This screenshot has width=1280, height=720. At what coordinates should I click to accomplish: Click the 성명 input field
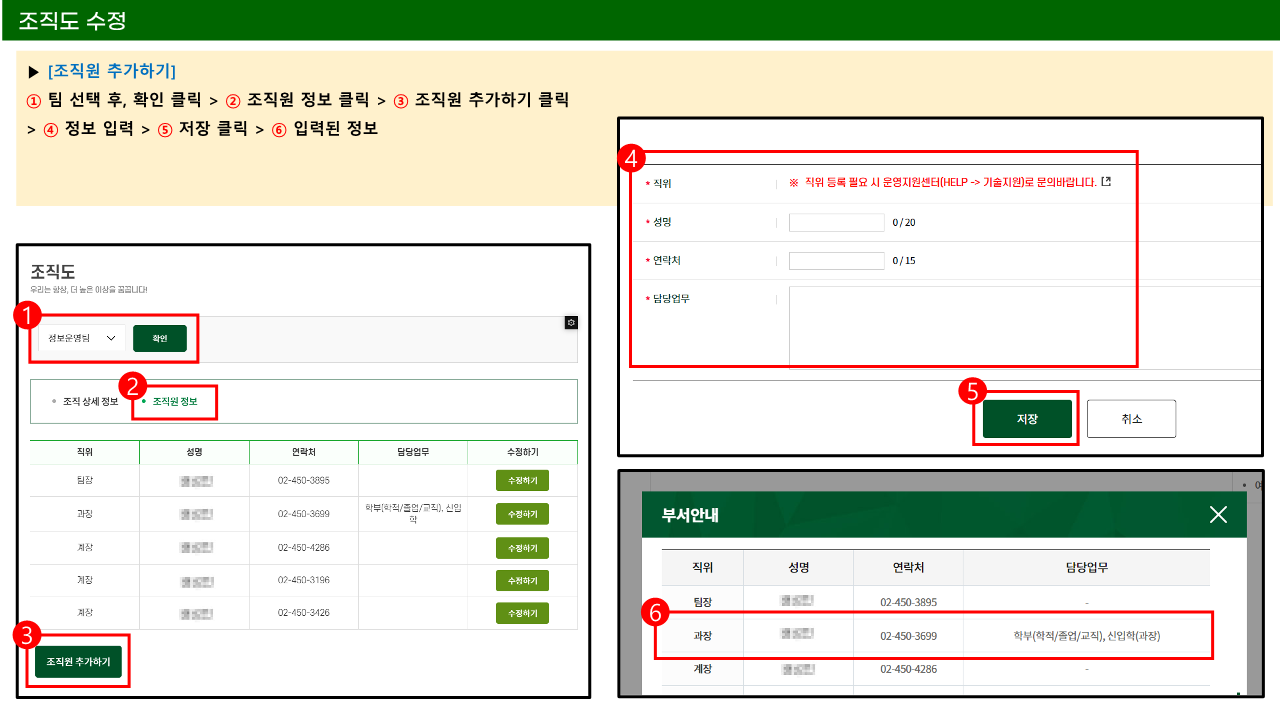(836, 222)
